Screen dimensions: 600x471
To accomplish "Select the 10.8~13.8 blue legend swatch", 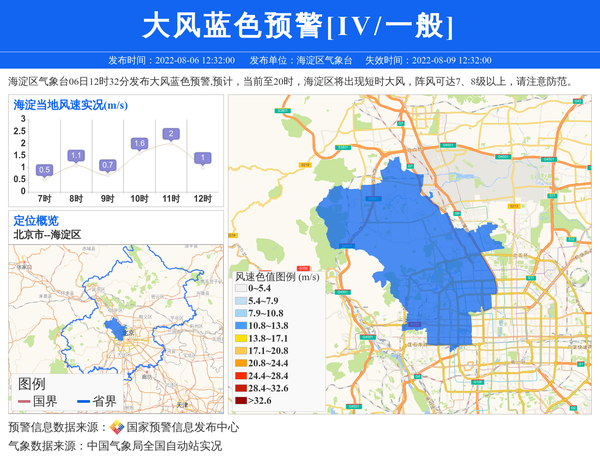I will 240,326.
